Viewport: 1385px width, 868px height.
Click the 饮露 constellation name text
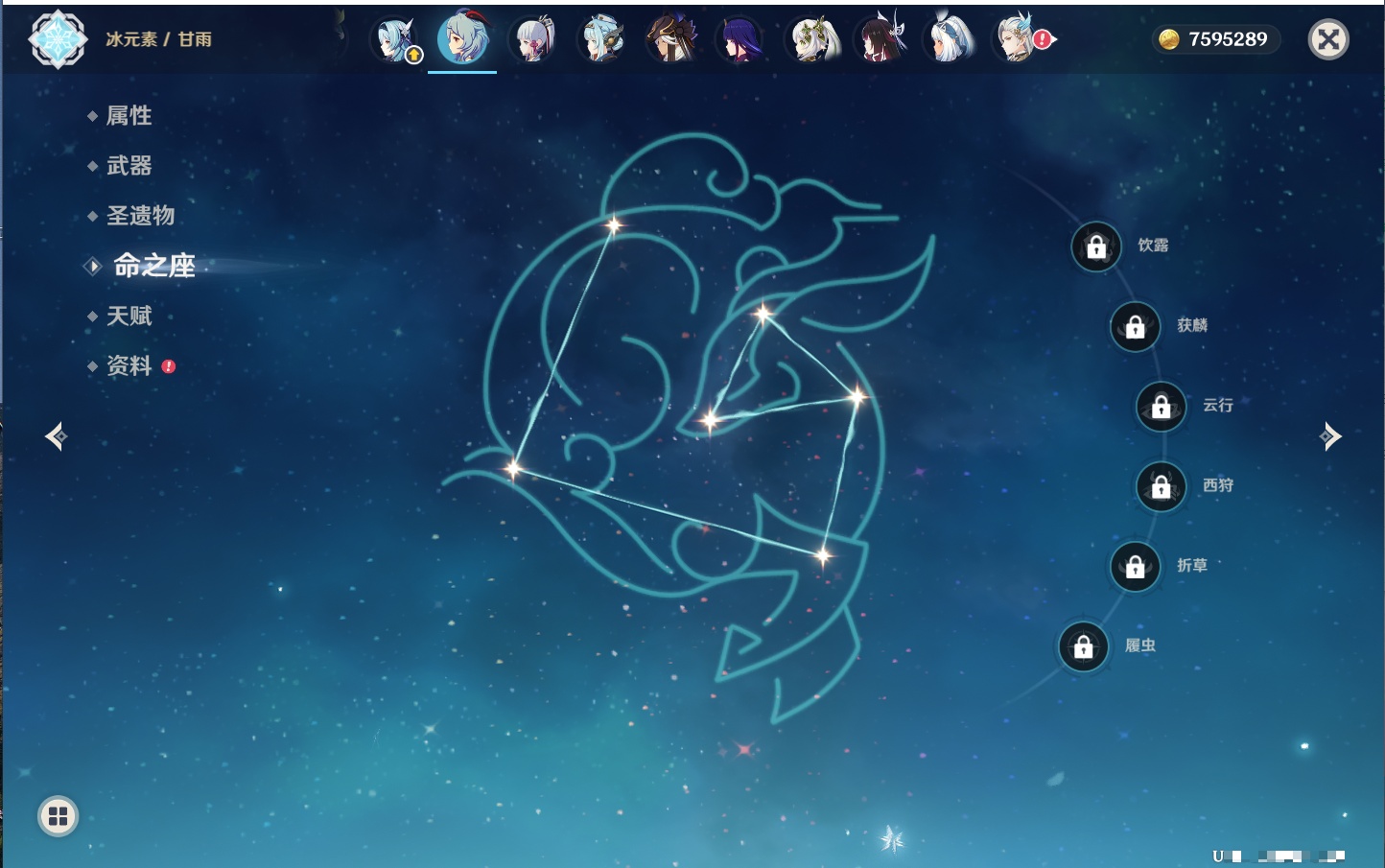point(1153,246)
